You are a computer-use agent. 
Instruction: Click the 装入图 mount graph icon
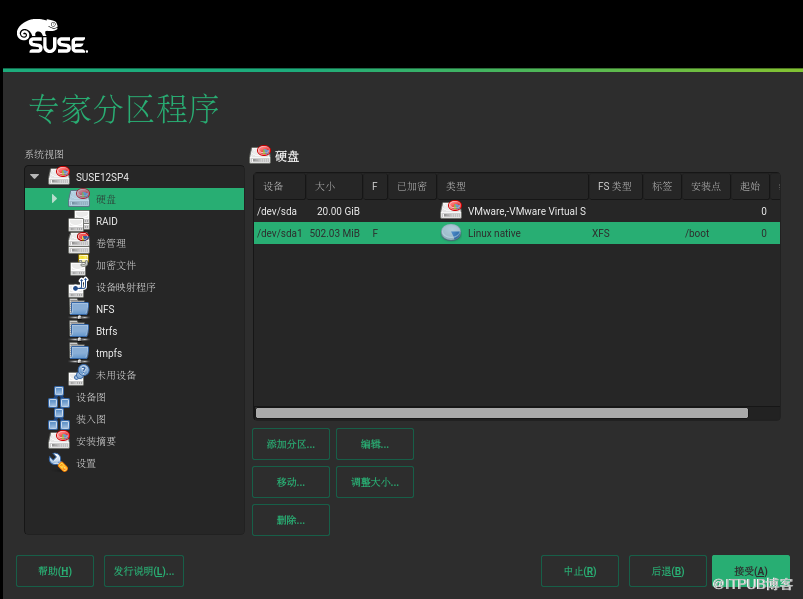59,419
